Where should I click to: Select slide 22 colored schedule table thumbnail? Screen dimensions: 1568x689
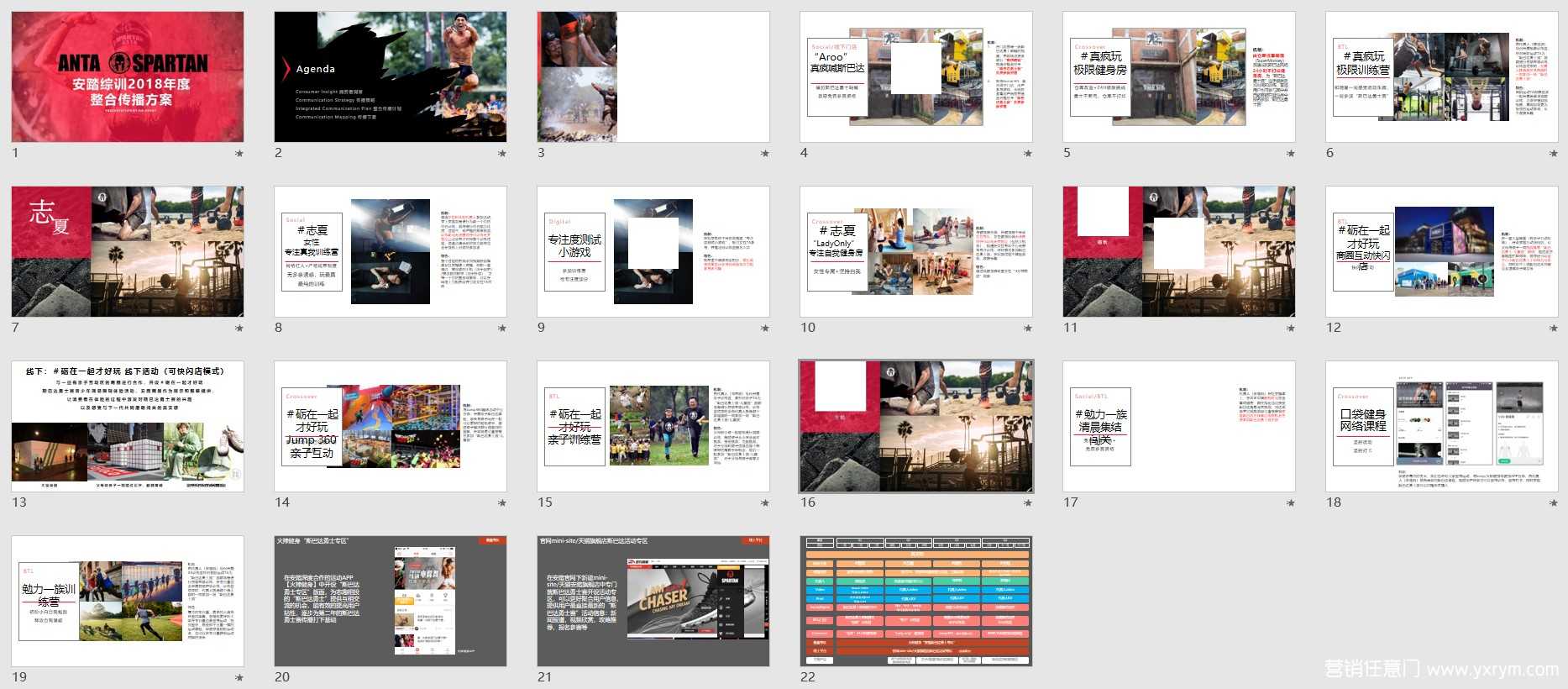click(x=916, y=601)
